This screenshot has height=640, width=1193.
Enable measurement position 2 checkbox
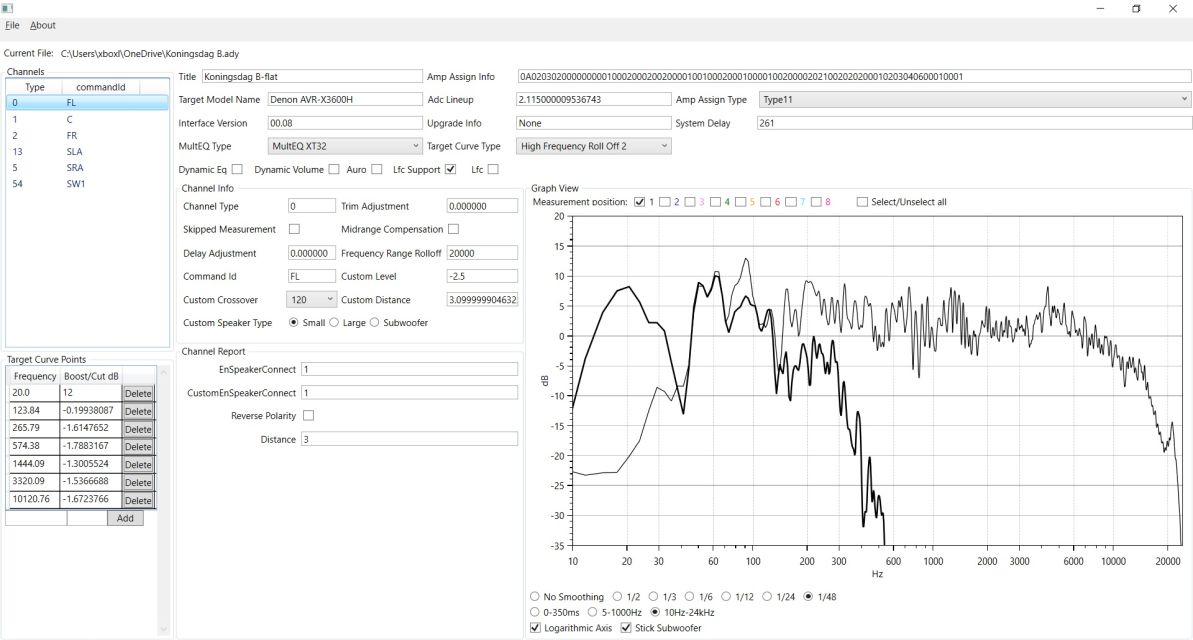point(665,202)
